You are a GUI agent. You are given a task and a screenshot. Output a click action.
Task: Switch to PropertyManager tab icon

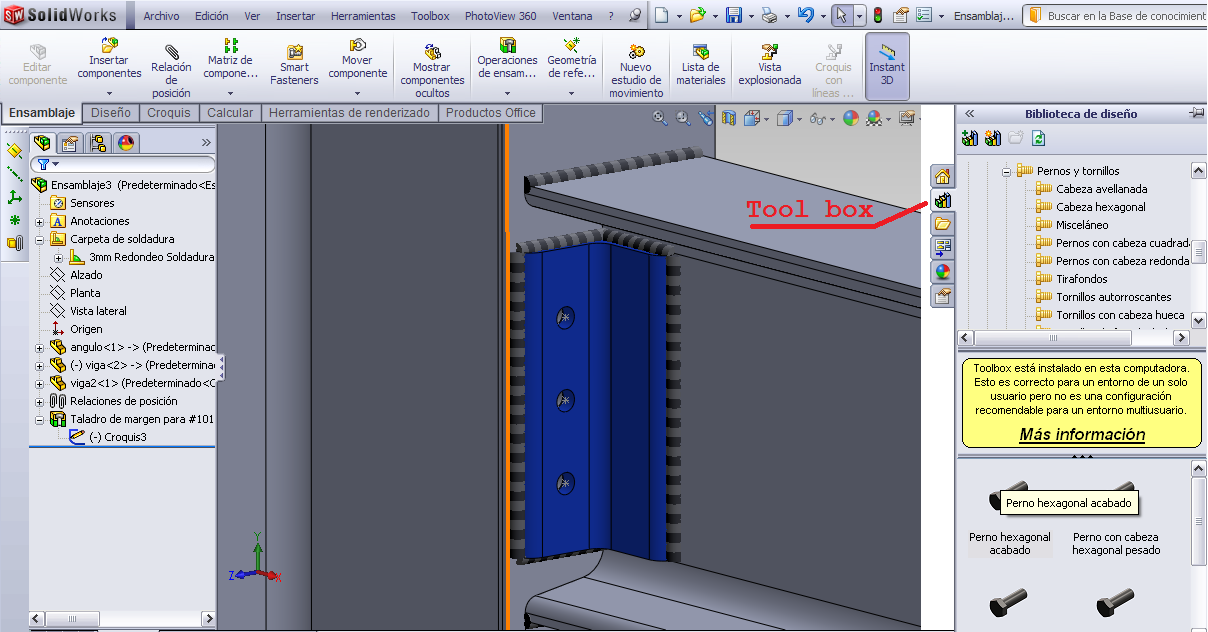click(69, 143)
